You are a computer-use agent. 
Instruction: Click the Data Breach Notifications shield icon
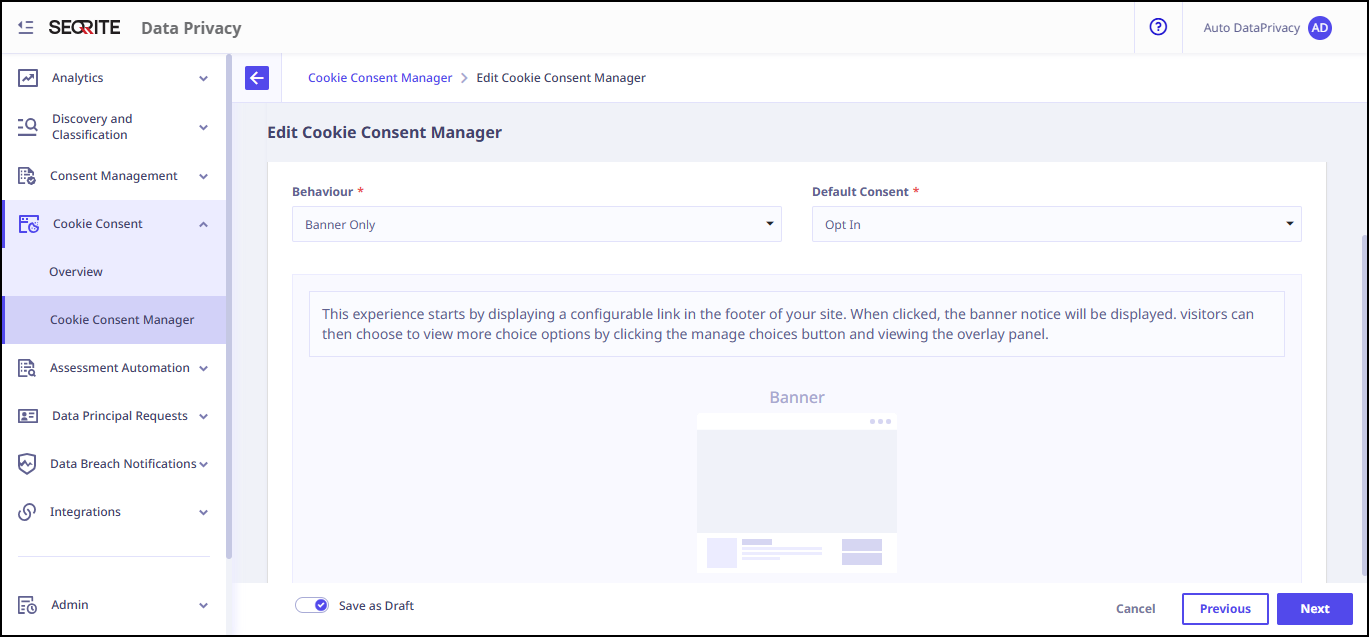tap(28, 464)
